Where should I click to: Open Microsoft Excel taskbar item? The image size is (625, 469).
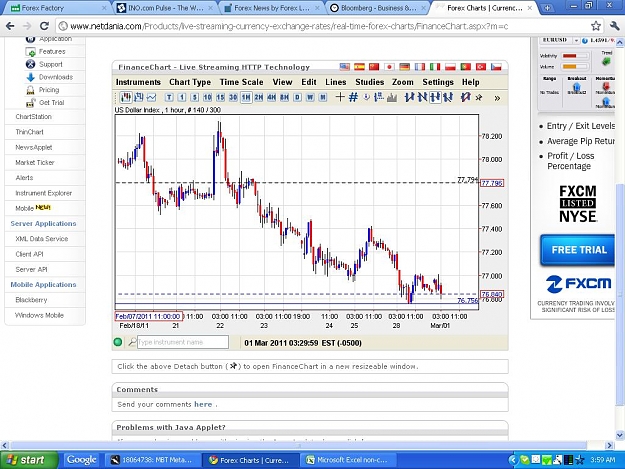coord(348,460)
